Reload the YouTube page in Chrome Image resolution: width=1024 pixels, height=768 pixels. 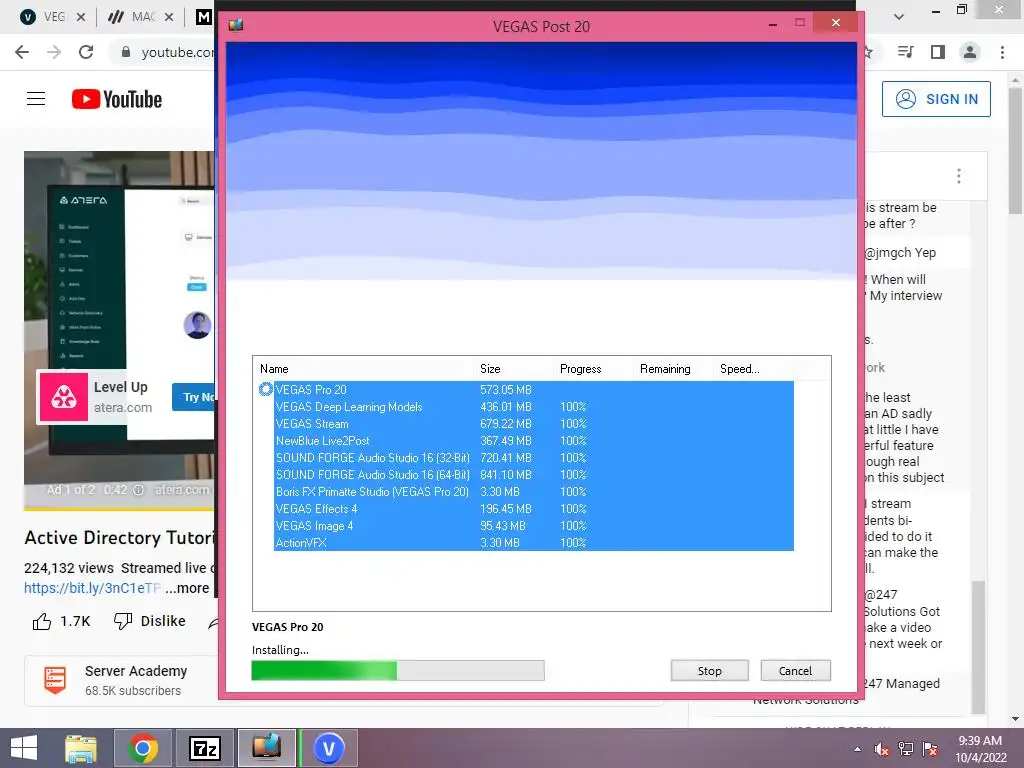click(x=86, y=52)
